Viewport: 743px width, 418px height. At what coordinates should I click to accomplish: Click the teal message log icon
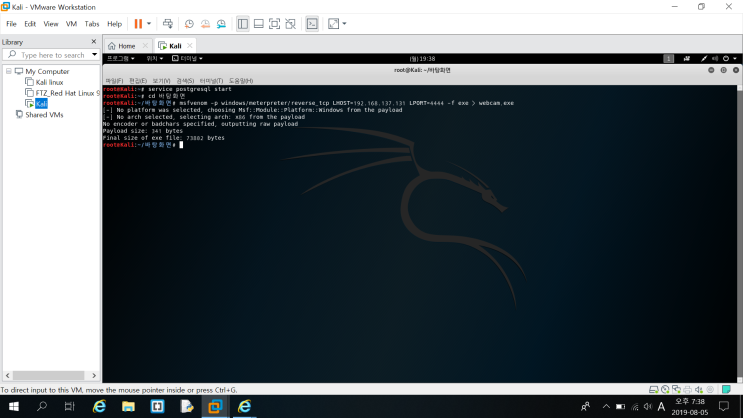tap(726, 390)
